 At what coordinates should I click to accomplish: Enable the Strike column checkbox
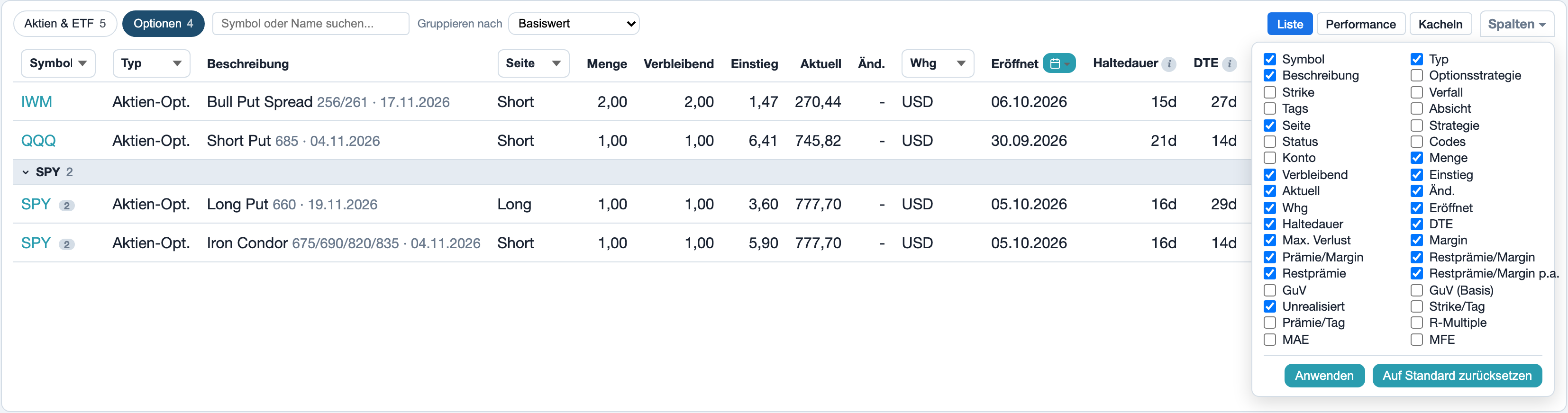click(1269, 92)
